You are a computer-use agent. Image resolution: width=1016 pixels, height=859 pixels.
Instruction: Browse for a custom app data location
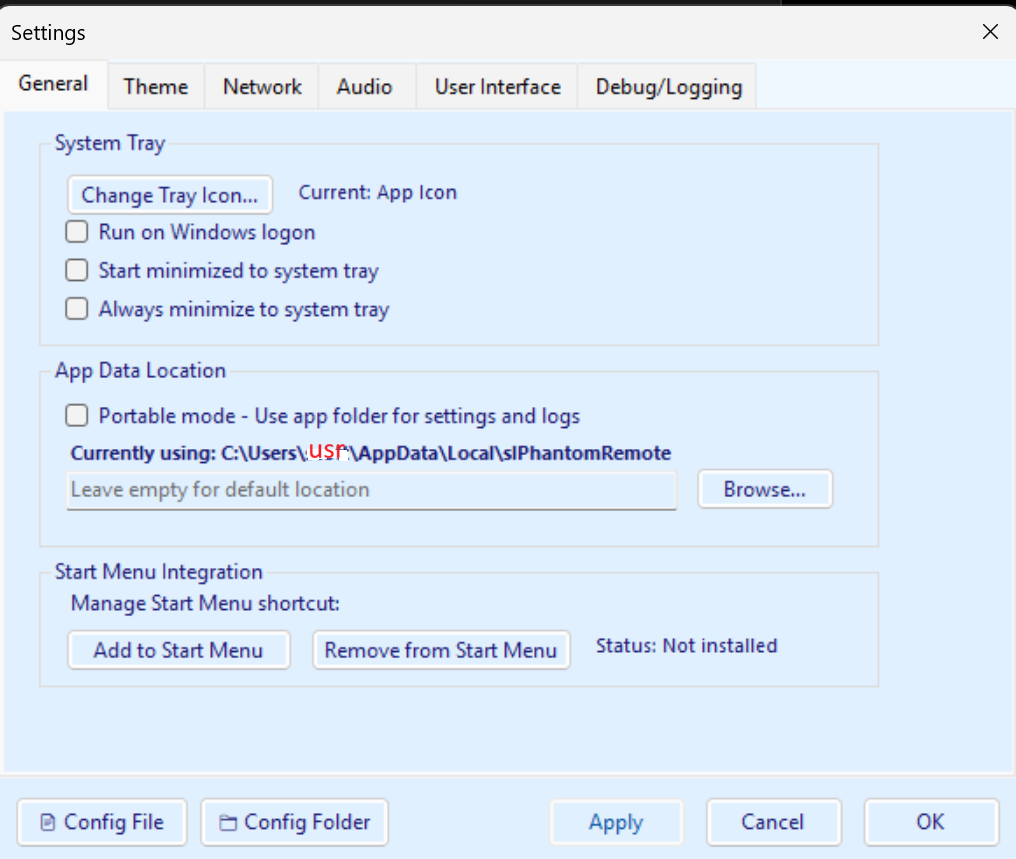pyautogui.click(x=764, y=488)
